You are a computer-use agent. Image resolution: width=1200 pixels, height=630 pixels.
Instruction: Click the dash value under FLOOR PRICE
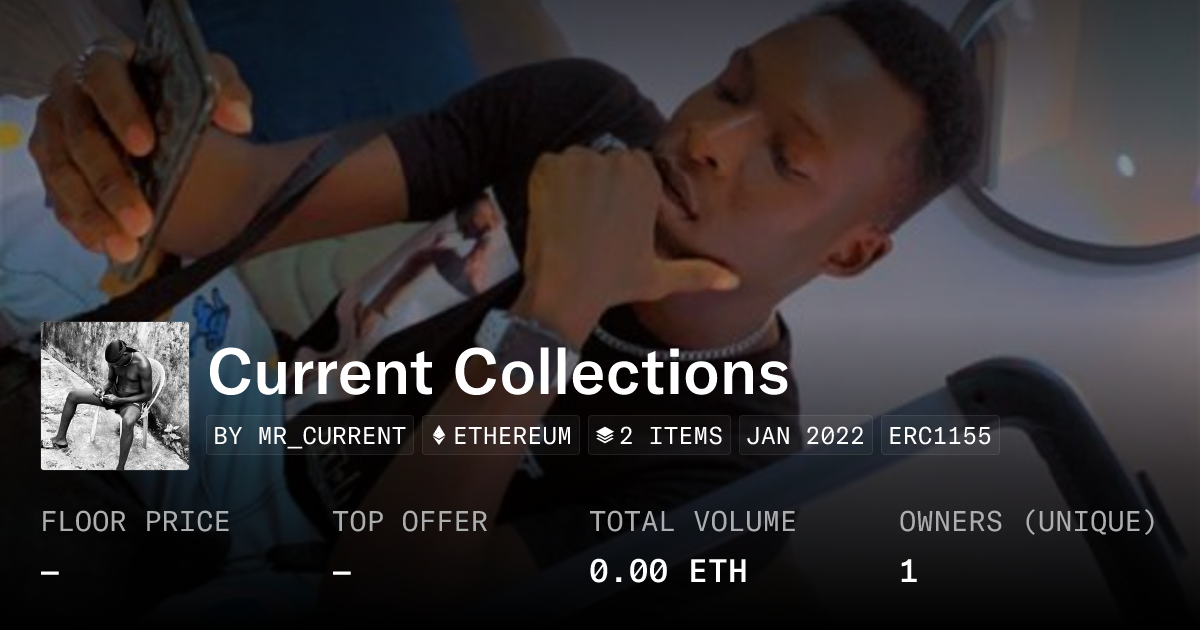tap(50, 573)
